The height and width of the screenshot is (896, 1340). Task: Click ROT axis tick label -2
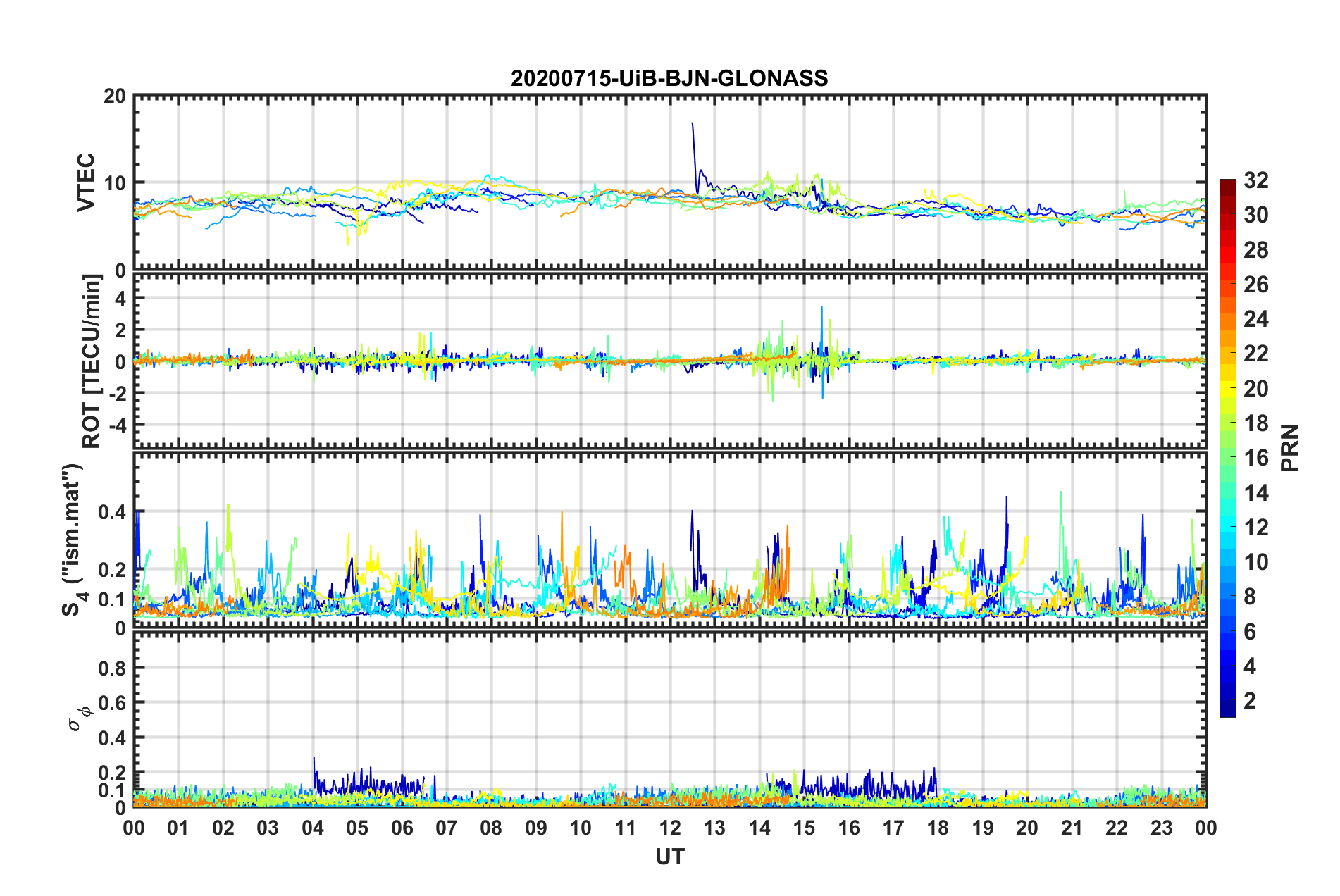[117, 393]
